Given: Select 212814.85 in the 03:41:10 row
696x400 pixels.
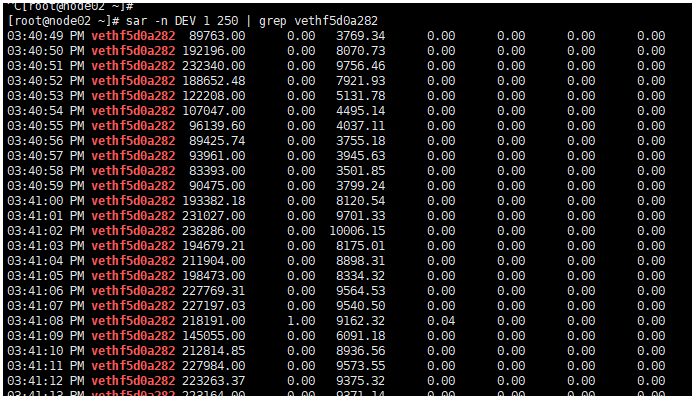Looking at the screenshot, I should tap(214, 351).
